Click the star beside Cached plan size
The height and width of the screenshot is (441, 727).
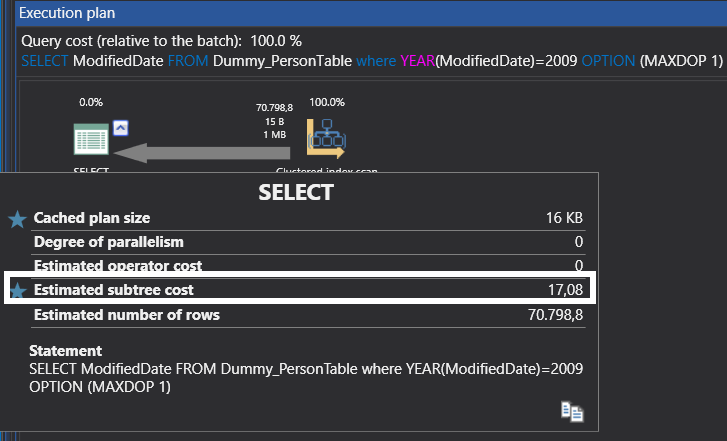tap(17, 219)
